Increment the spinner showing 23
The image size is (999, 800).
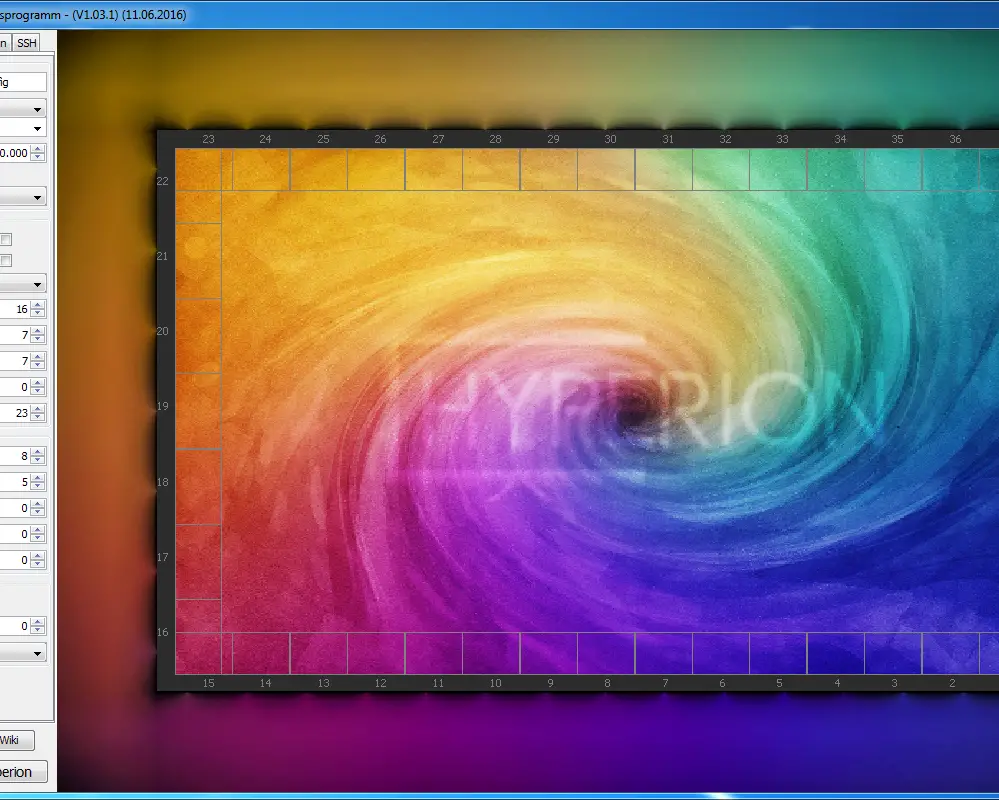coord(38,409)
